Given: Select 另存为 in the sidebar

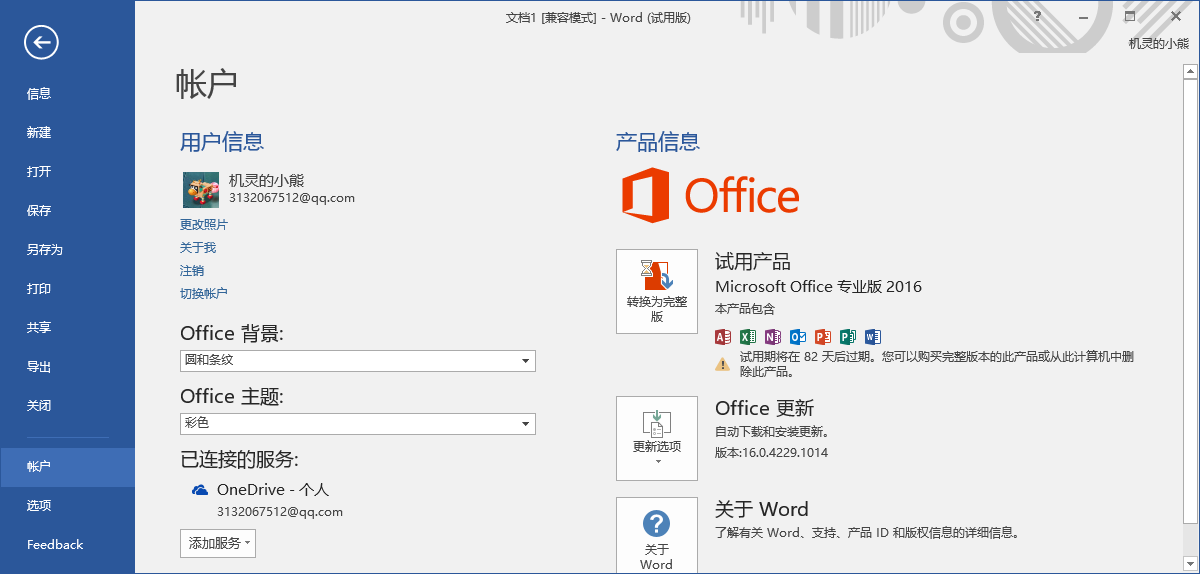Looking at the screenshot, I should [45, 250].
